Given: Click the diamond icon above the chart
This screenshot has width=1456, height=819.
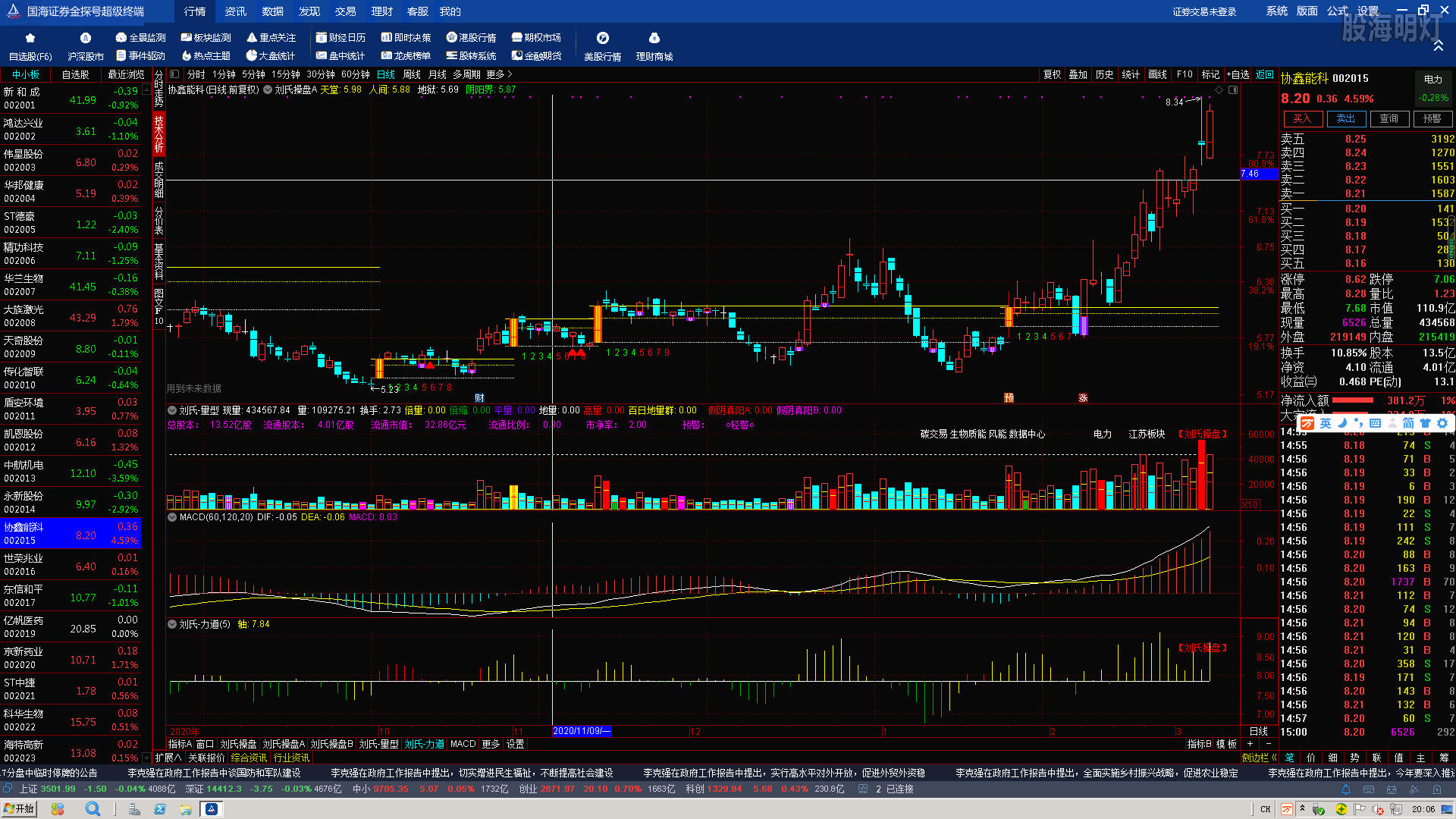Looking at the screenshot, I should (1219, 89).
